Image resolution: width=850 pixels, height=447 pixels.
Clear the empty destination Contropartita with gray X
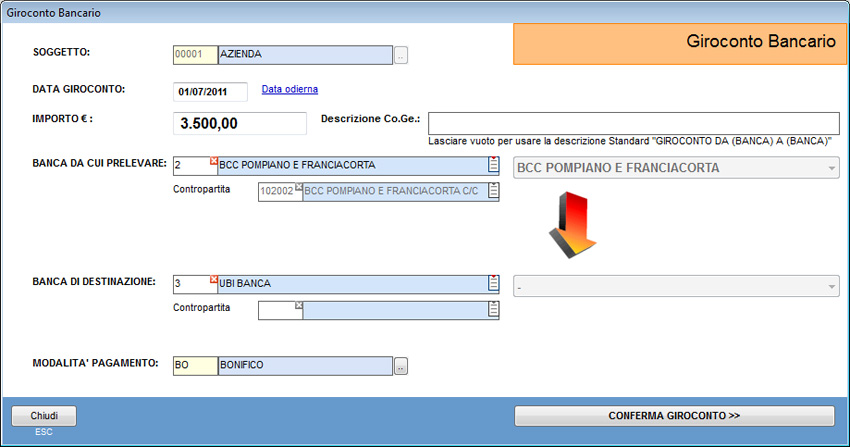coord(298,305)
